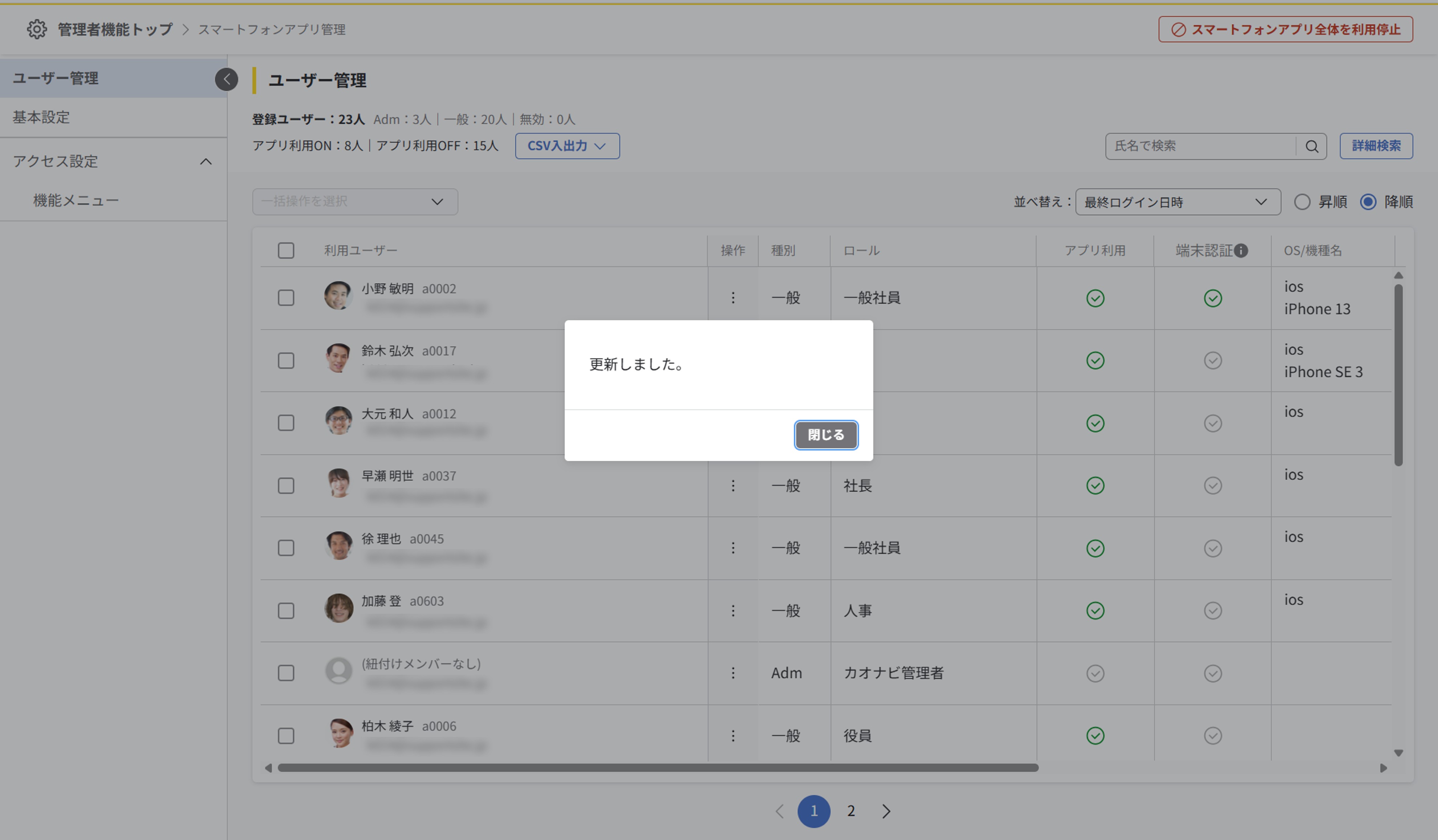This screenshot has width=1438, height=840.
Task: Go to next page with right chevron
Action: pos(886,811)
